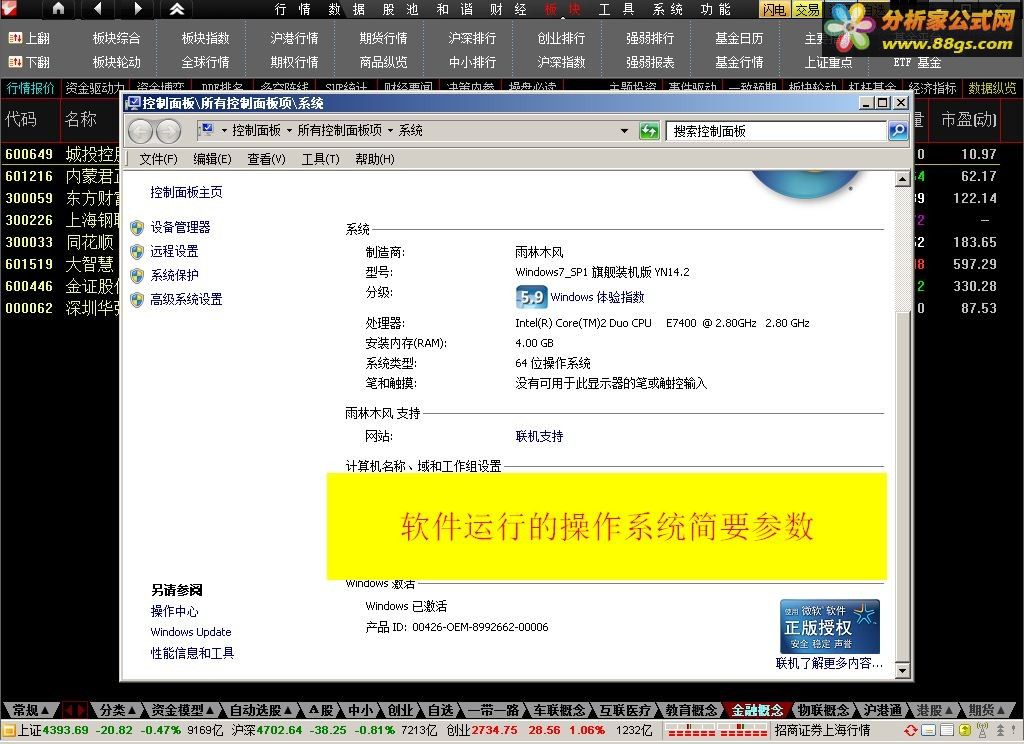Click the double up-chevron collapse icon

coord(176,9)
